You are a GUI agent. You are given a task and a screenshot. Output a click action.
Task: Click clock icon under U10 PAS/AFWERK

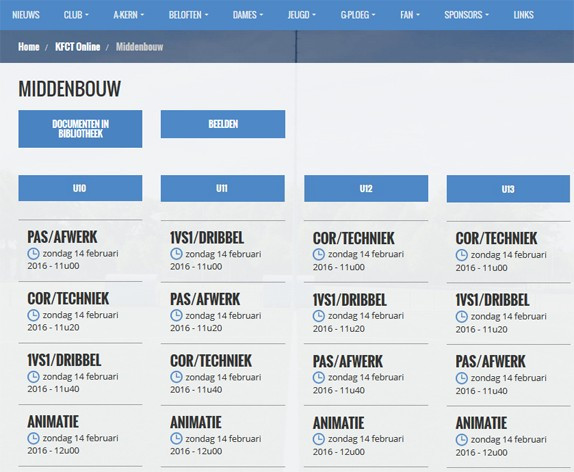[33, 253]
